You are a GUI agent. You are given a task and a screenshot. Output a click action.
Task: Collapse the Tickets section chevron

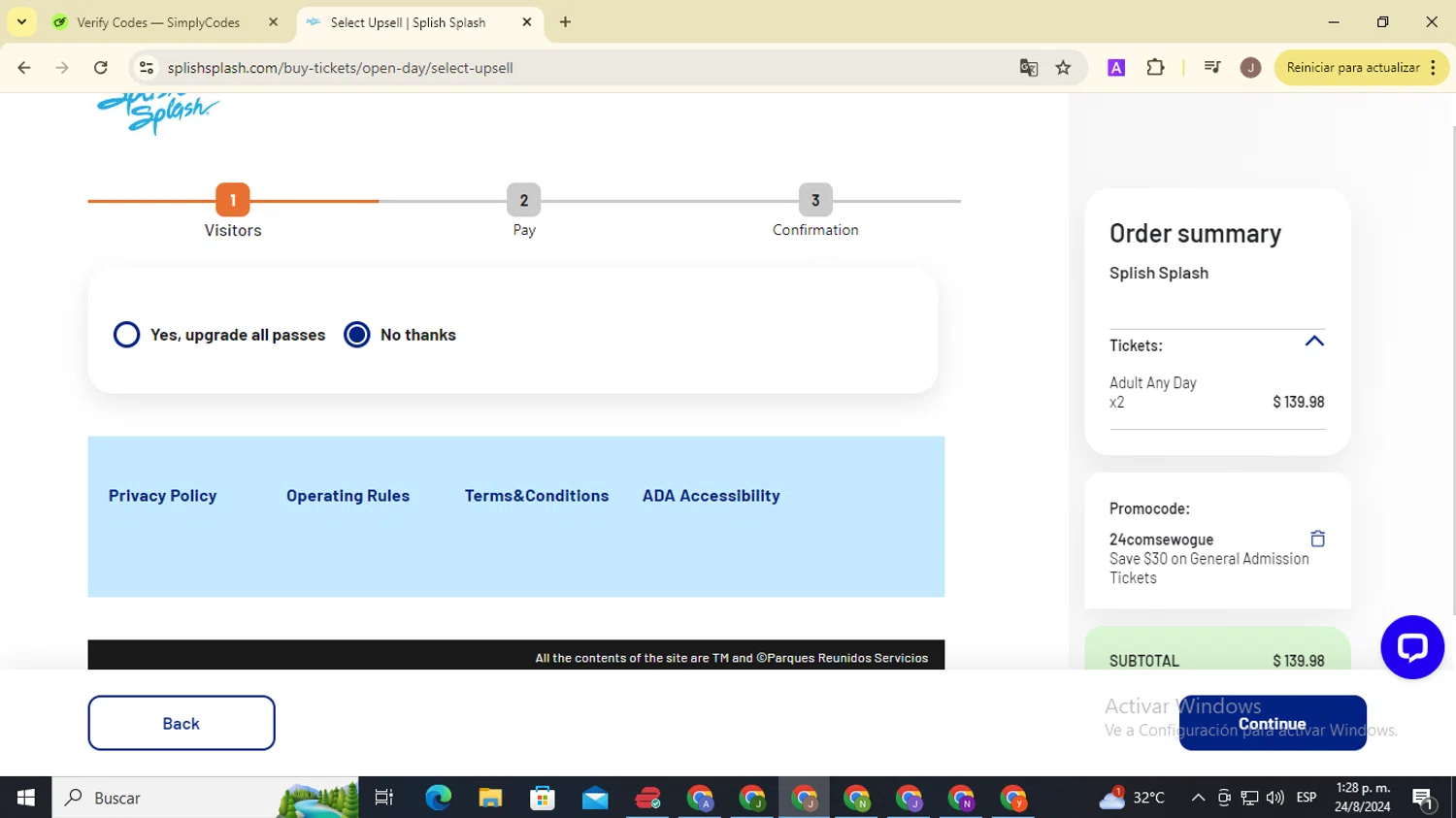[x=1314, y=342]
